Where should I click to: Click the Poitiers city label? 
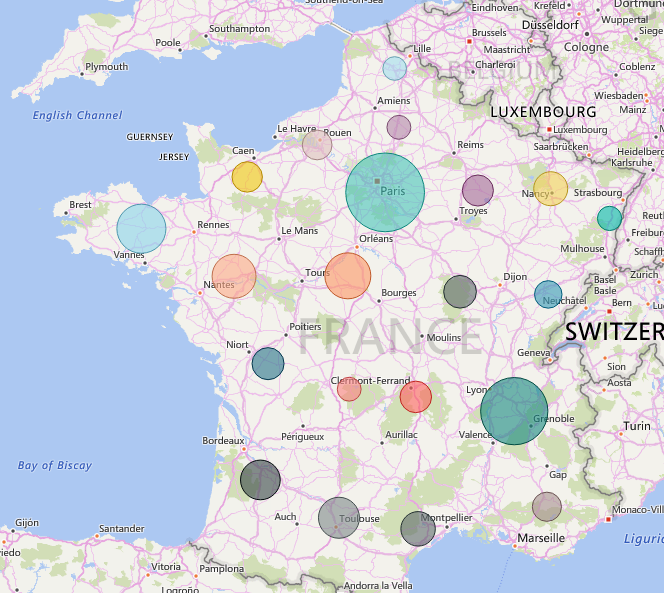(305, 327)
